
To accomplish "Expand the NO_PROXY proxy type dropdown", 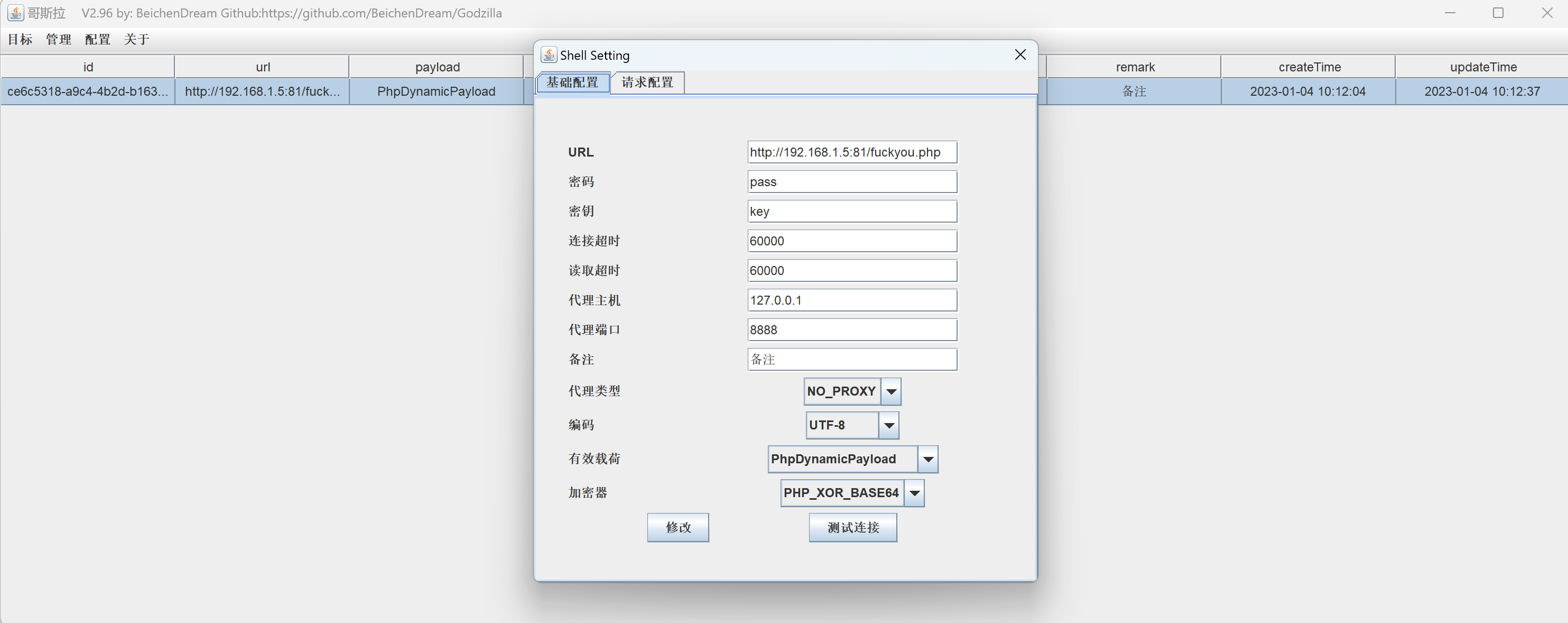I will point(891,391).
